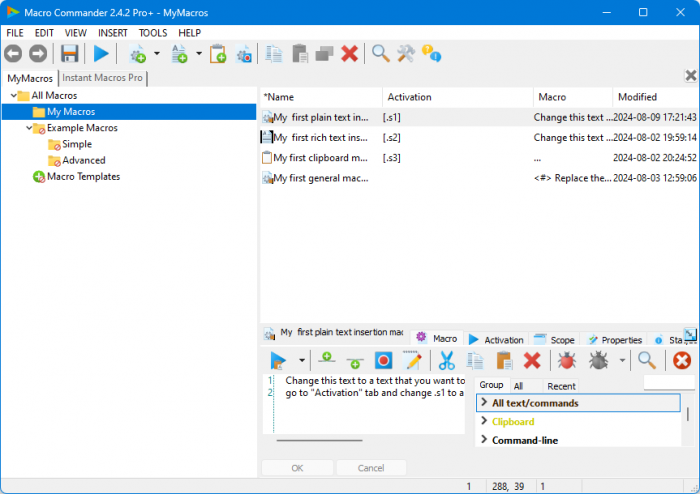The image size is (700, 494).
Task: Collapse the Example Macros folder
Action: pyautogui.click(x=27, y=128)
